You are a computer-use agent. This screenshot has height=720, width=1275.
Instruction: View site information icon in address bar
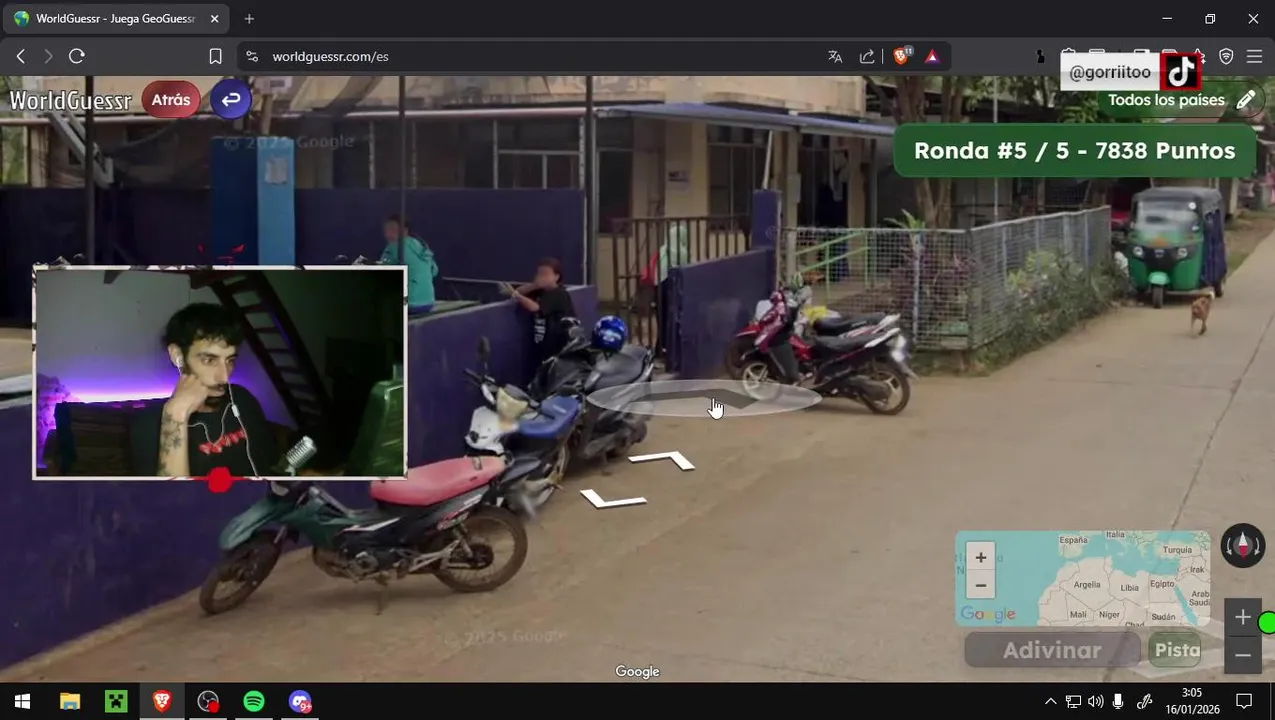252,56
